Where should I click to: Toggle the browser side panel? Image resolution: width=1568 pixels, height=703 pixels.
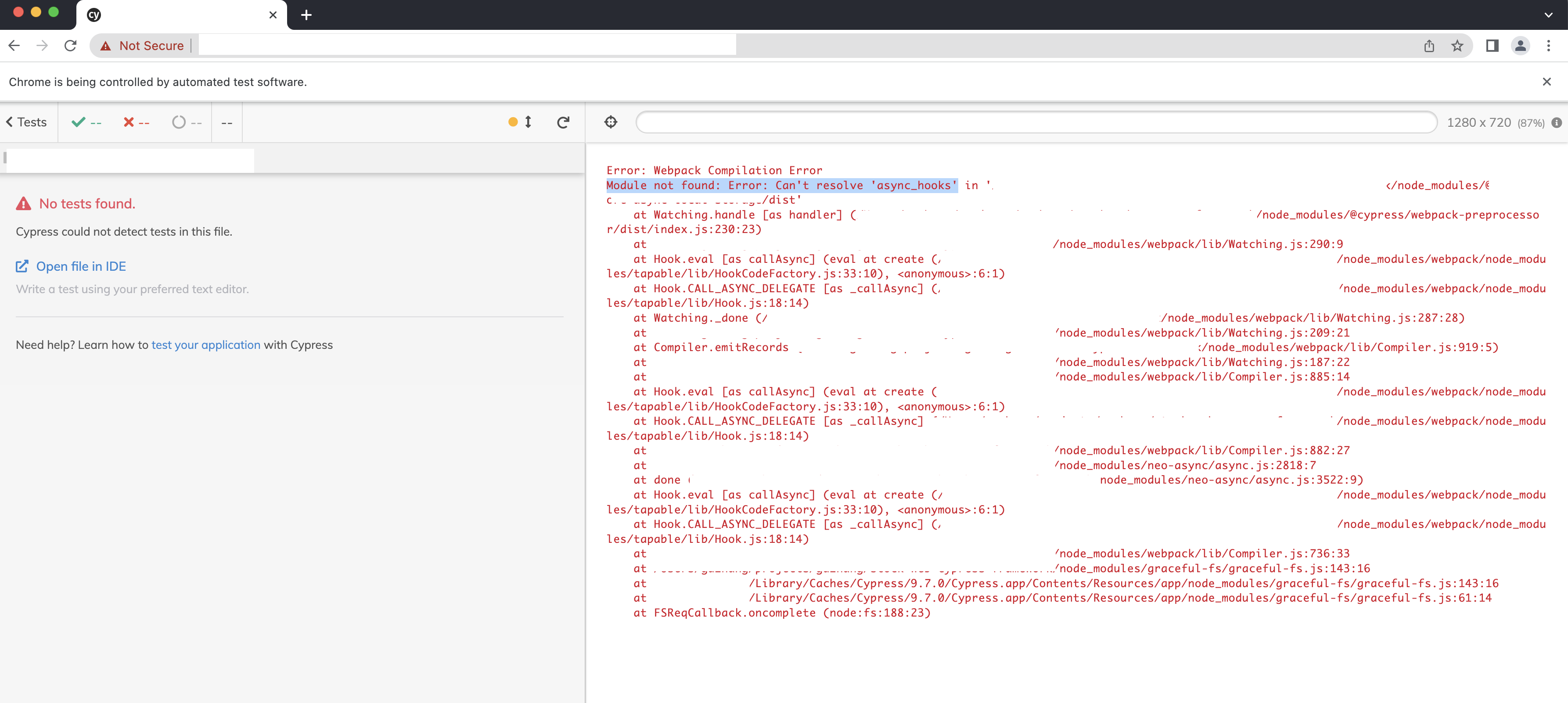click(1492, 46)
